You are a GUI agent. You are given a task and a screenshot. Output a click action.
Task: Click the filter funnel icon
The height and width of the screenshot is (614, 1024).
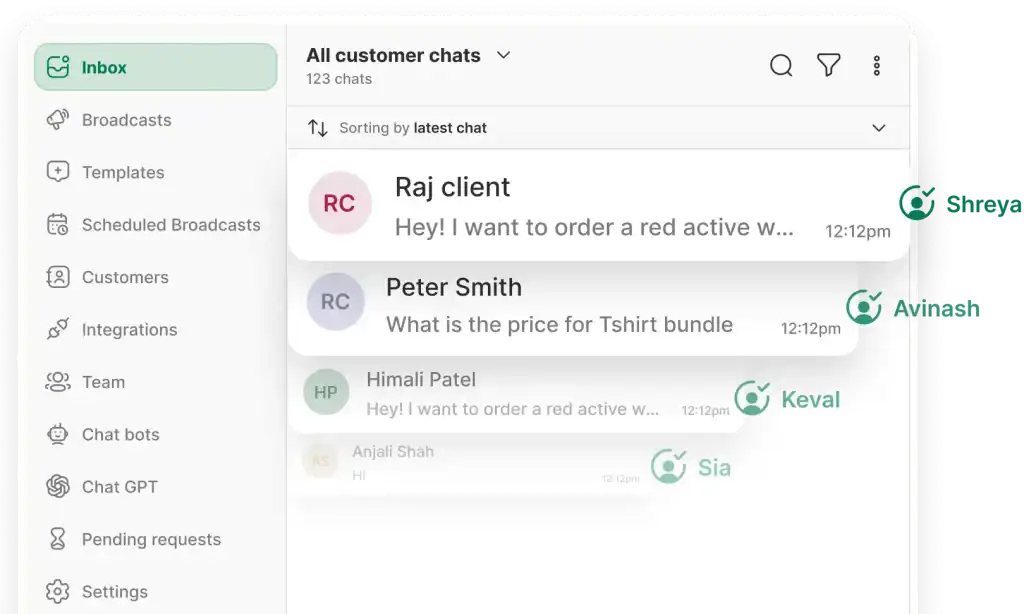829,65
